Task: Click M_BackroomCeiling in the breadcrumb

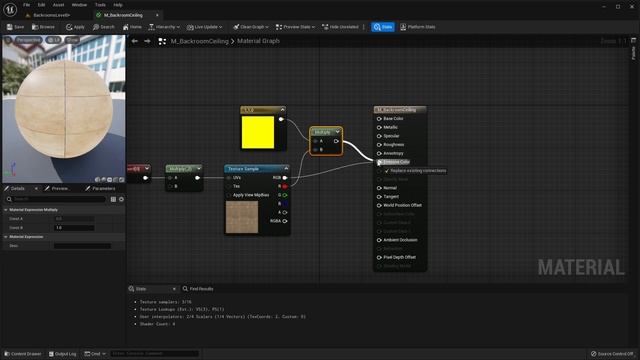Action: [x=200, y=41]
